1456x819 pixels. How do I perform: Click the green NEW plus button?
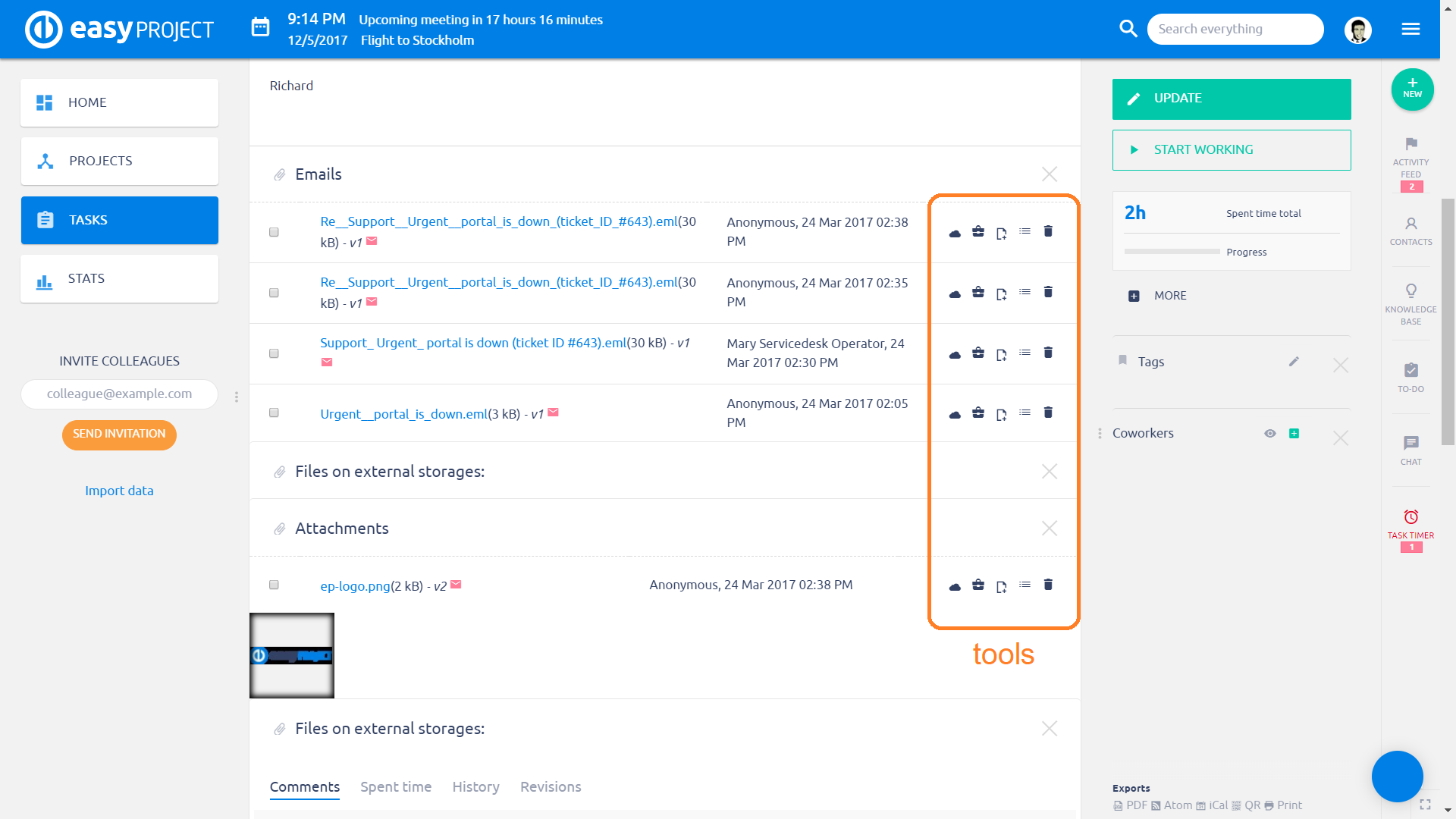click(1412, 89)
